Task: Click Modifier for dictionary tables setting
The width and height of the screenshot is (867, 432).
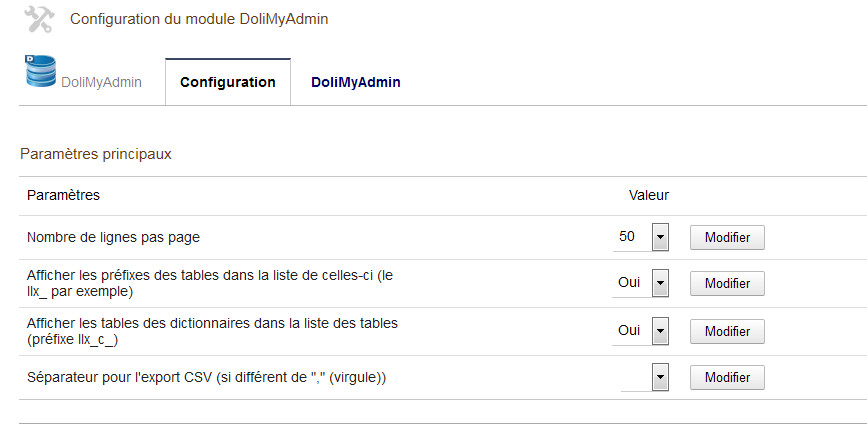Action: (727, 331)
